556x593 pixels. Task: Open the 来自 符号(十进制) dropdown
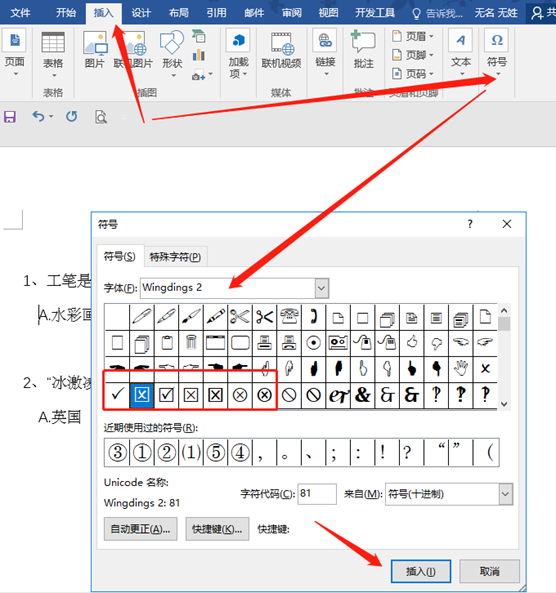505,494
